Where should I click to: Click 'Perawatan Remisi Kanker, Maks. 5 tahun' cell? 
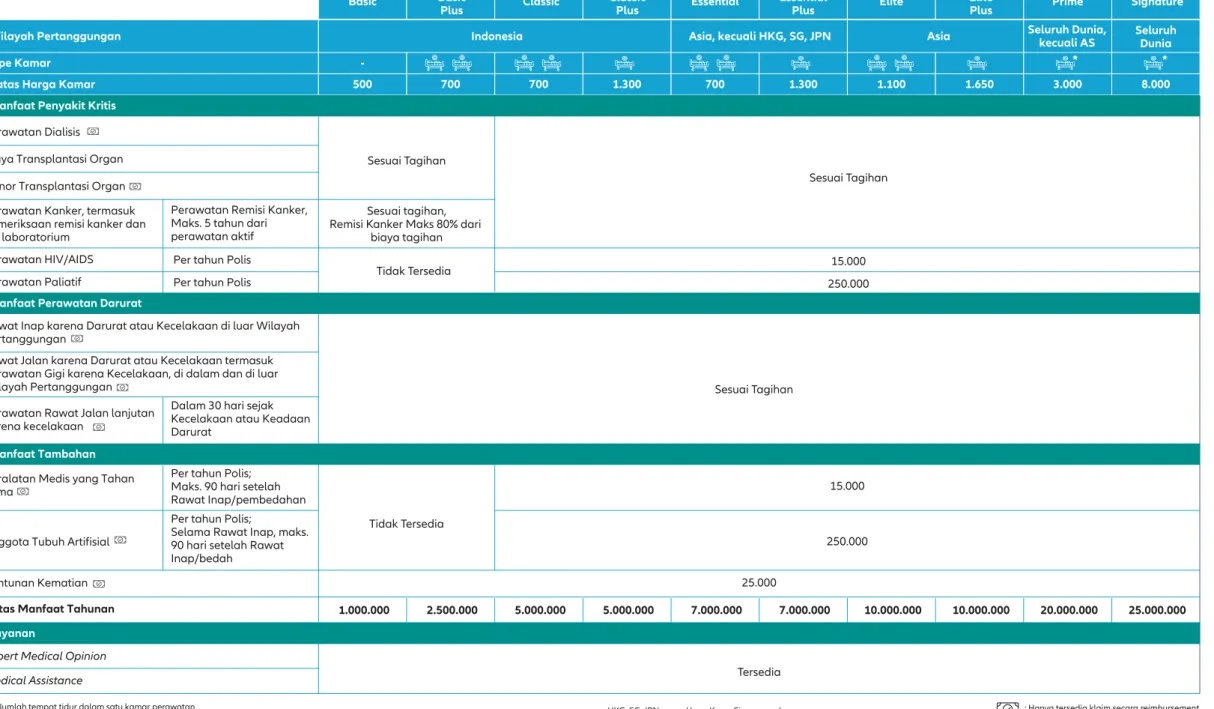pyautogui.click(x=240, y=223)
